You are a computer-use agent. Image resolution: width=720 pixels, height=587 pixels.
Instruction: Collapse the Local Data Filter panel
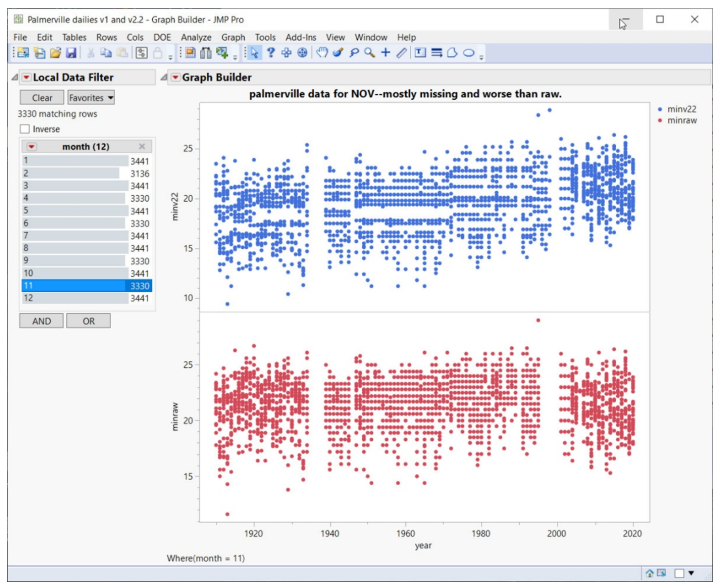[x=13, y=77]
